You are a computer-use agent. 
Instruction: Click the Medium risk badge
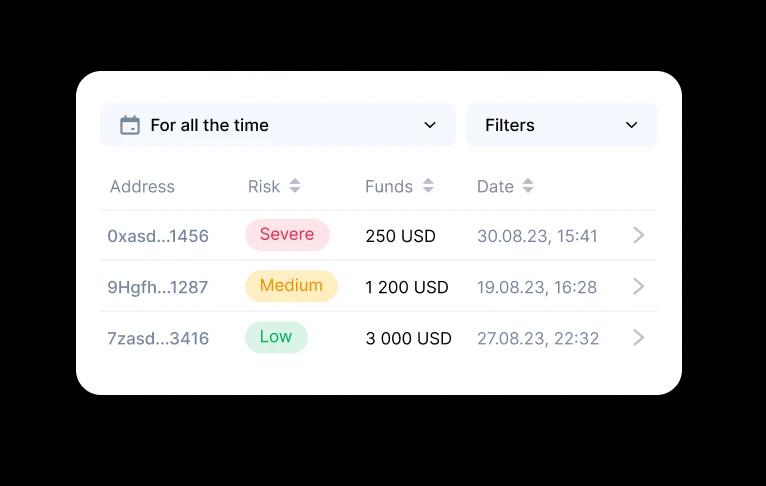click(291, 286)
